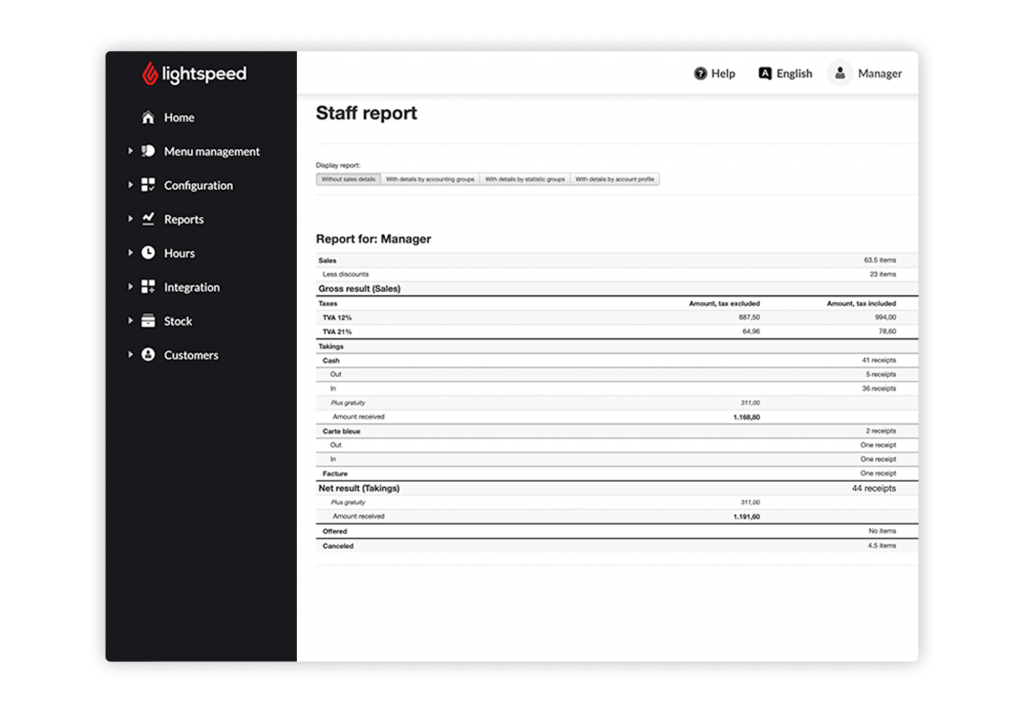The width and height of the screenshot is (1024, 717).
Task: Click the Home icon in sidebar
Action: click(x=146, y=117)
